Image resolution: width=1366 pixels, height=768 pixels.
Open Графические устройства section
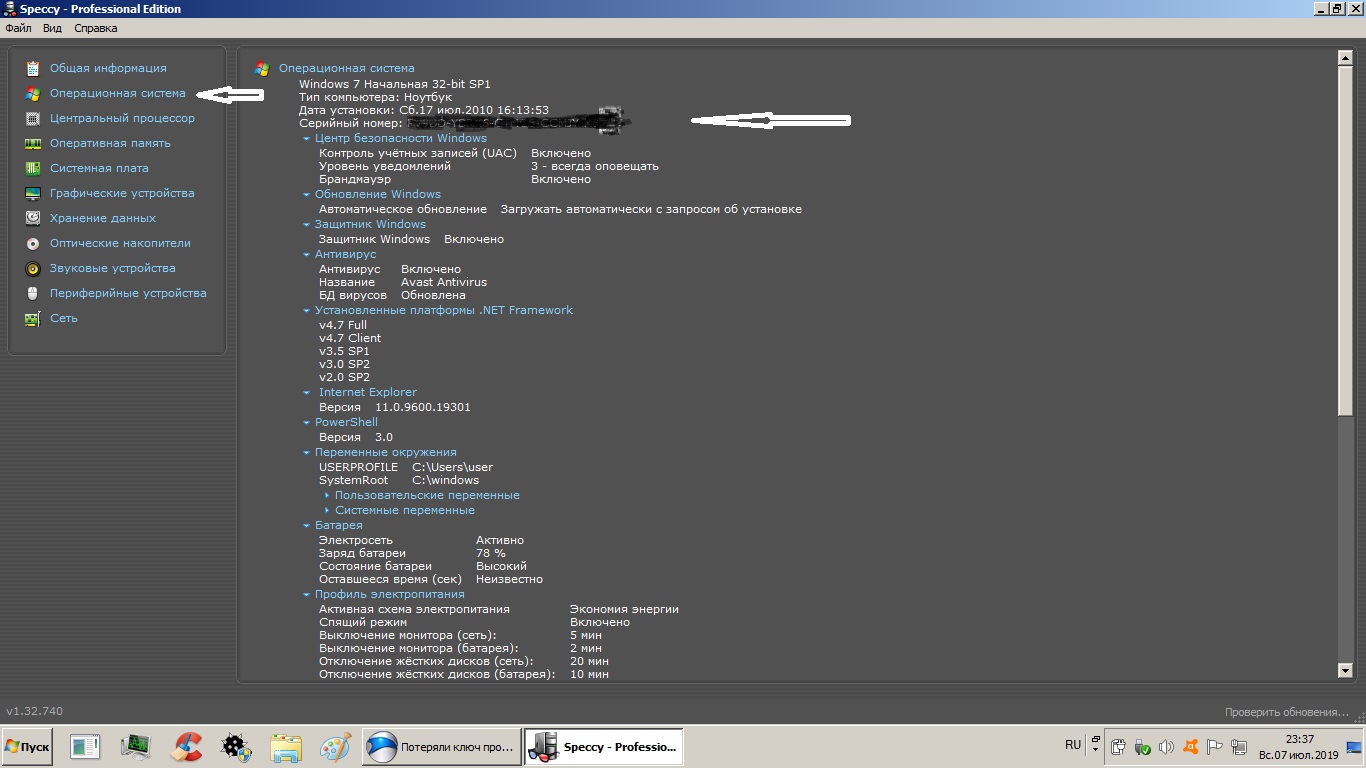[122, 193]
